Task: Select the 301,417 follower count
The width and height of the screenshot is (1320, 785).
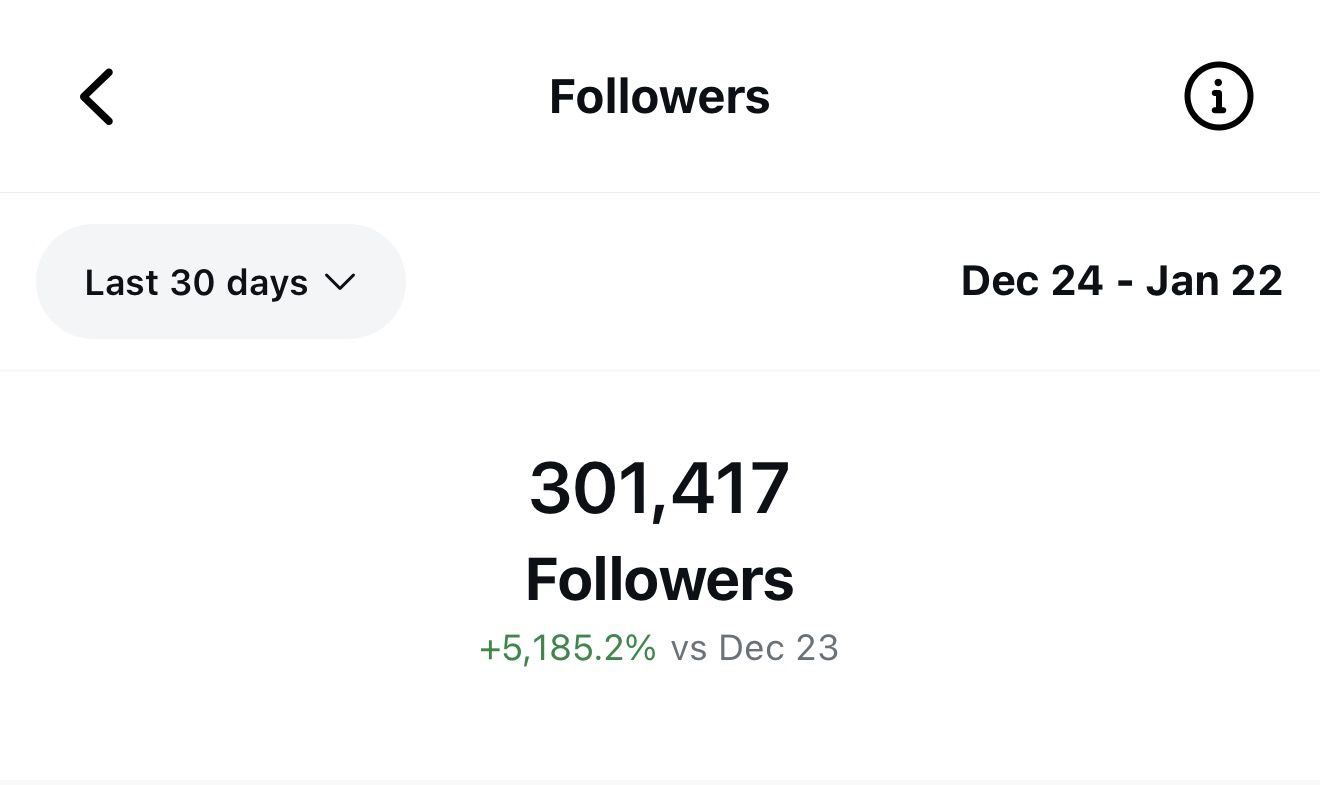Action: 658,487
